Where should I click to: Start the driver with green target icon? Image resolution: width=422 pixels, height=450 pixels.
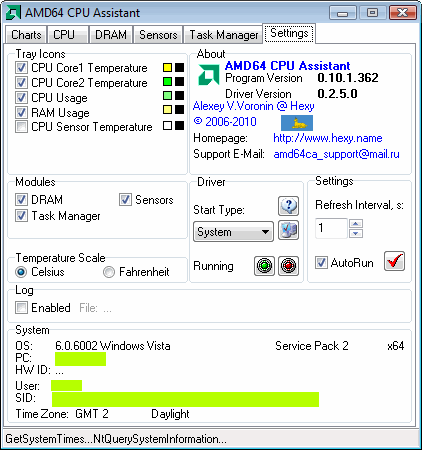(264, 266)
